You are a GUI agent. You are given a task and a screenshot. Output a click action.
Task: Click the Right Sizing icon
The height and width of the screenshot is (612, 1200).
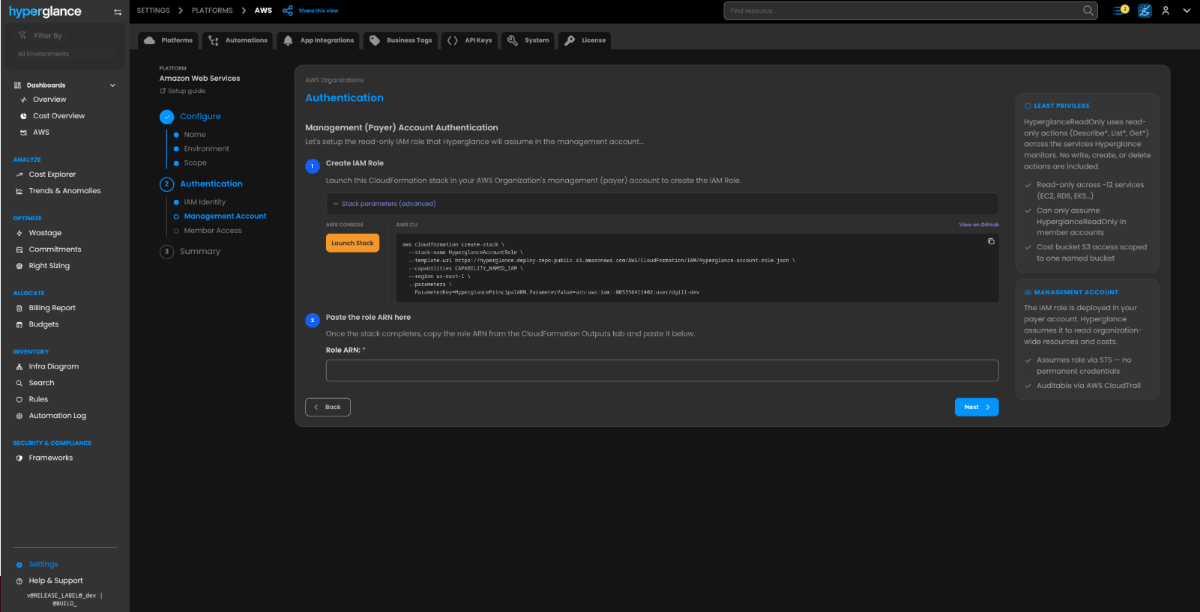[18, 266]
